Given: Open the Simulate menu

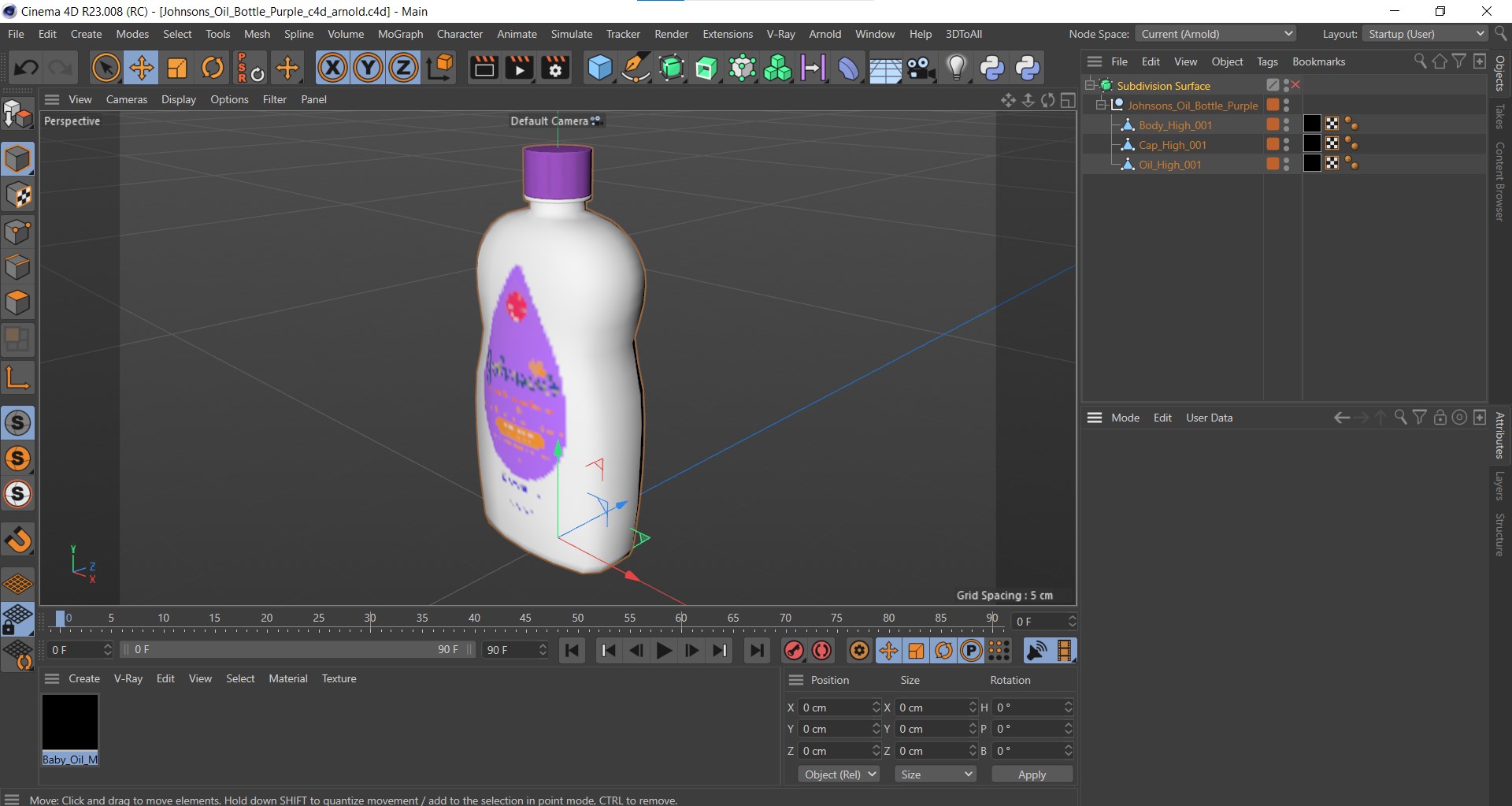Looking at the screenshot, I should point(571,34).
